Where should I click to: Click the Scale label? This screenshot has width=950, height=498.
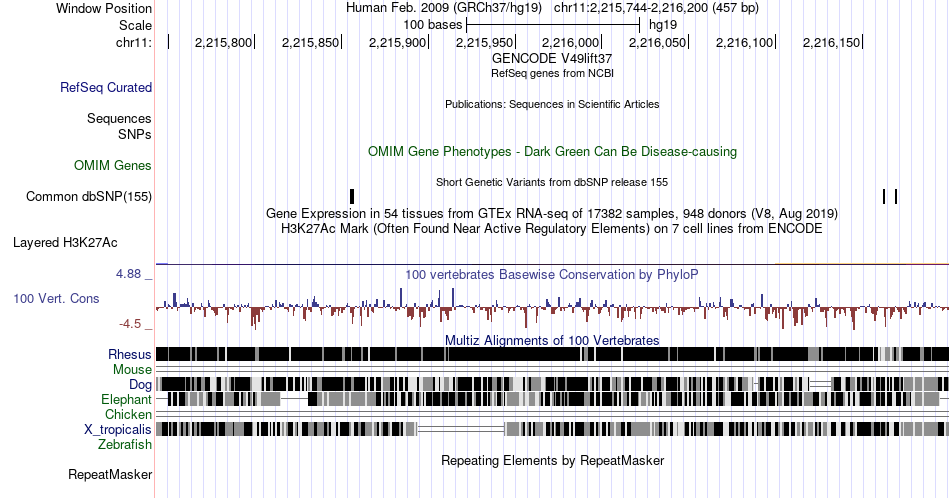tap(136, 25)
